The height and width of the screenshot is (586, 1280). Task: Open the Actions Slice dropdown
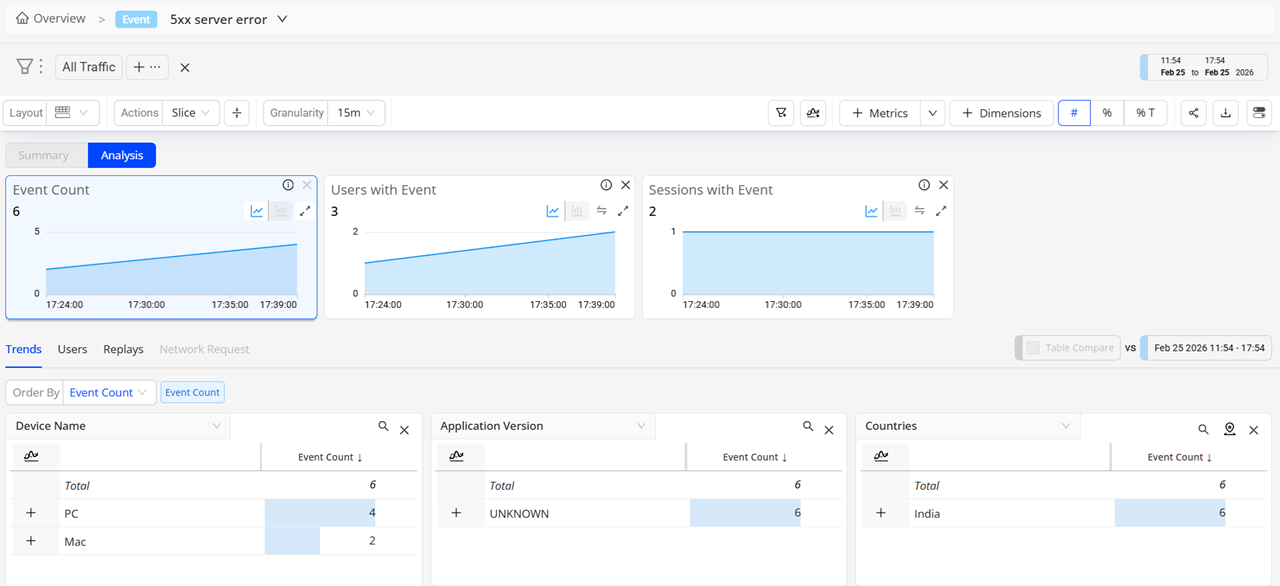(x=191, y=113)
